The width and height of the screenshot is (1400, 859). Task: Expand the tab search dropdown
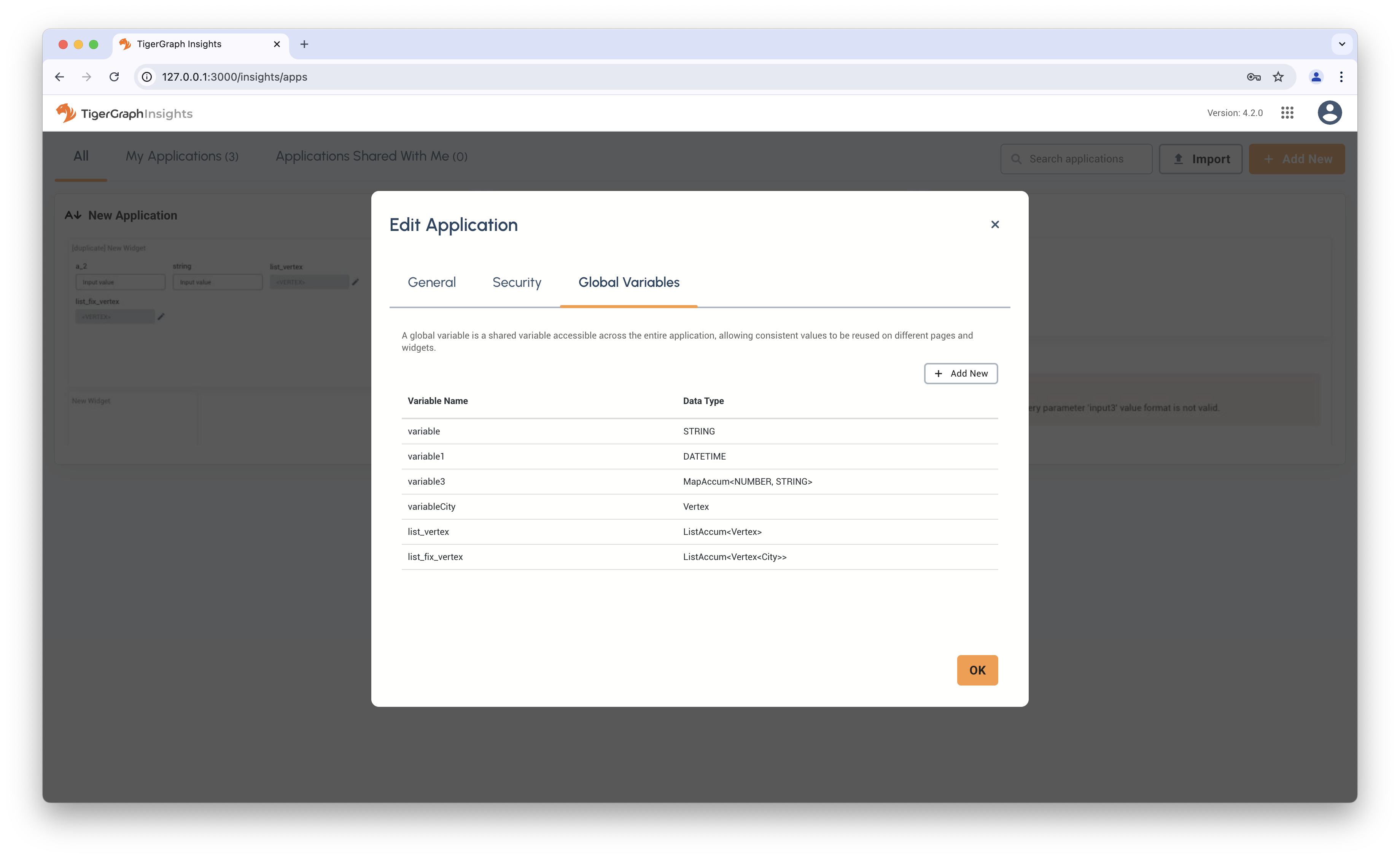coord(1341,44)
